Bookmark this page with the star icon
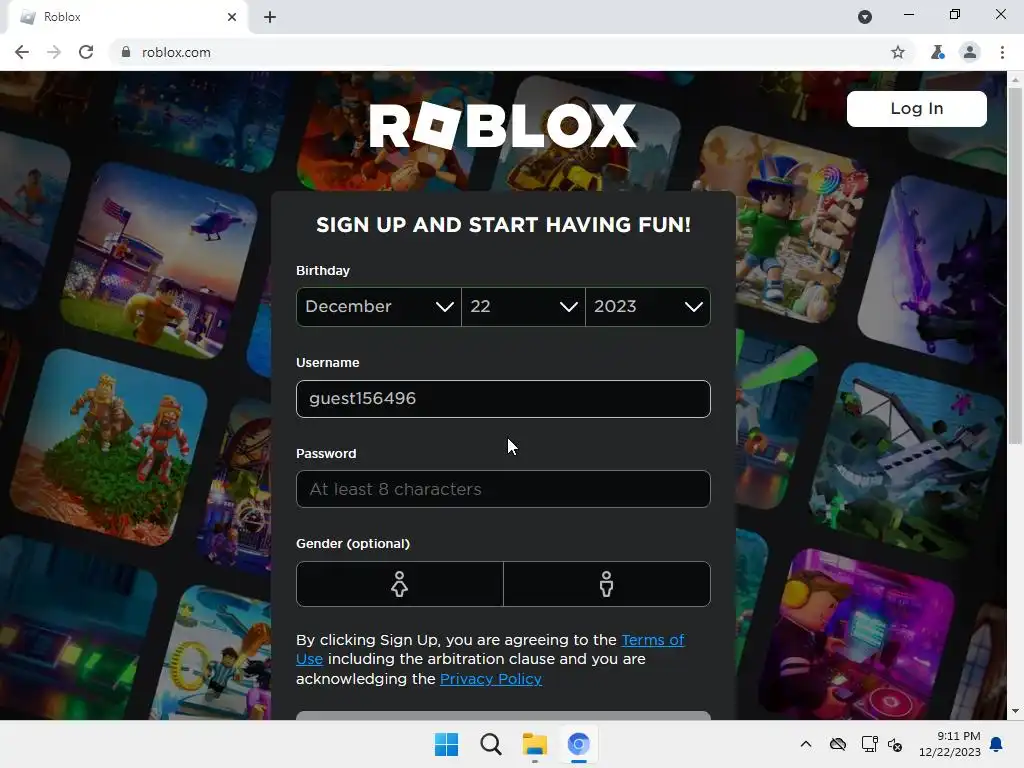 pos(898,52)
